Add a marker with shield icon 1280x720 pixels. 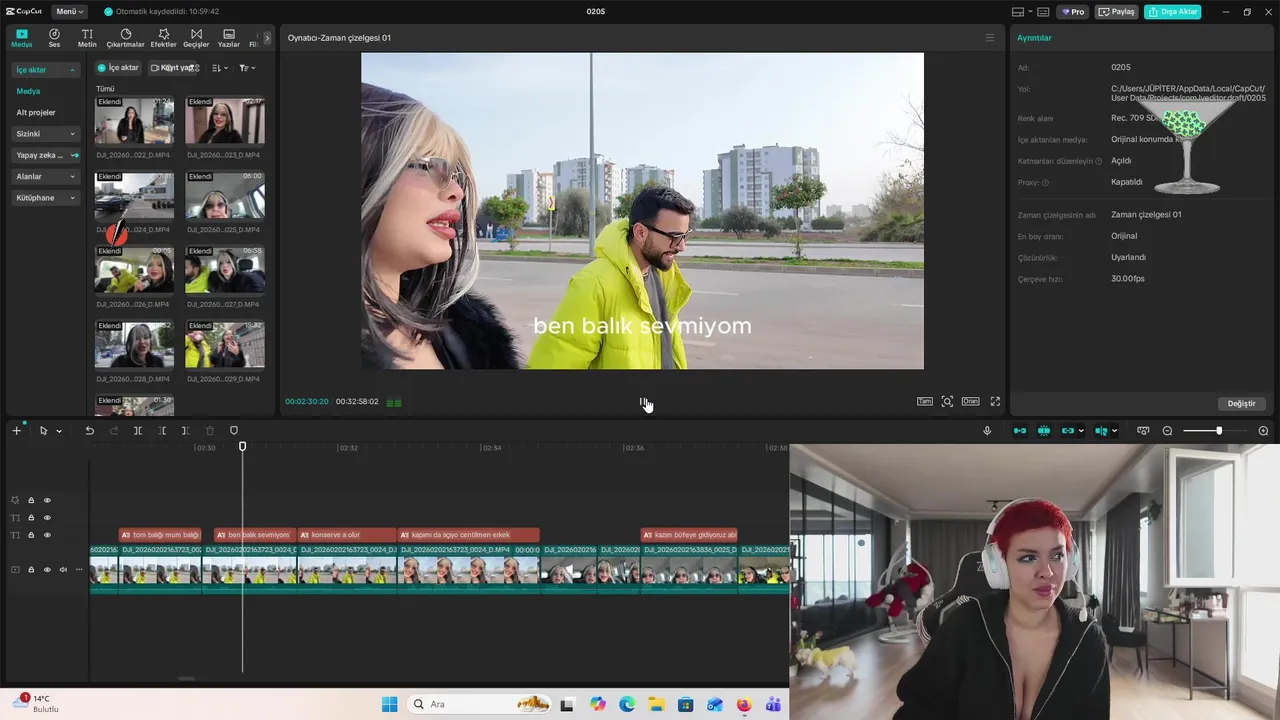point(234,431)
